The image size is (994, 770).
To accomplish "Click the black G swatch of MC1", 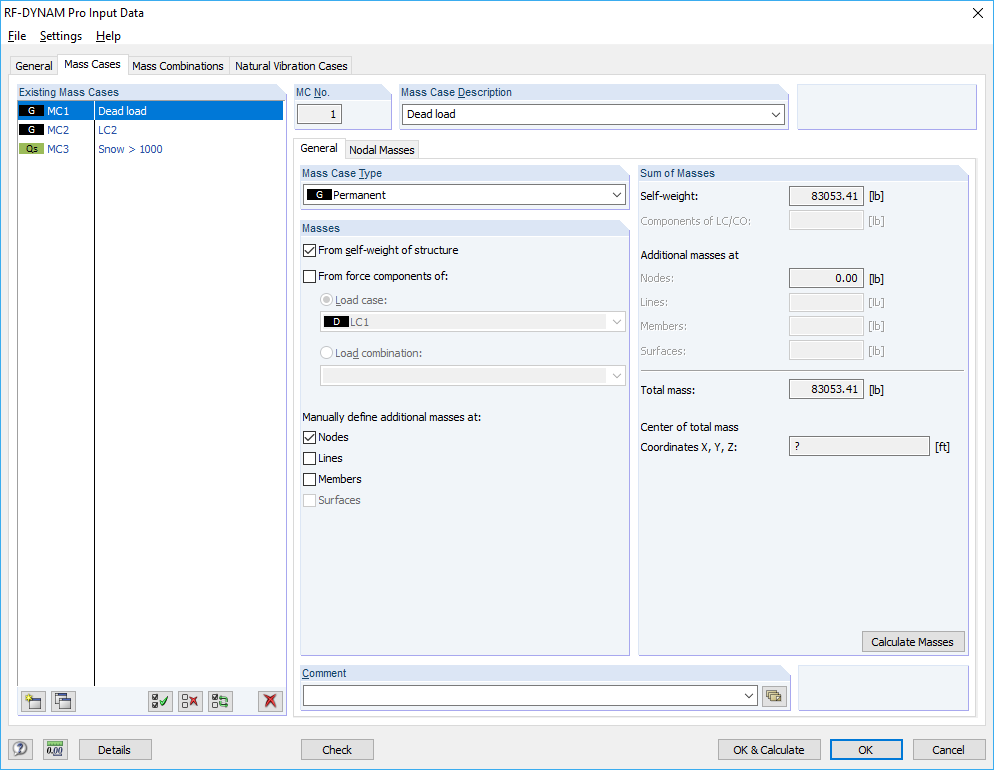I will pyautogui.click(x=31, y=111).
